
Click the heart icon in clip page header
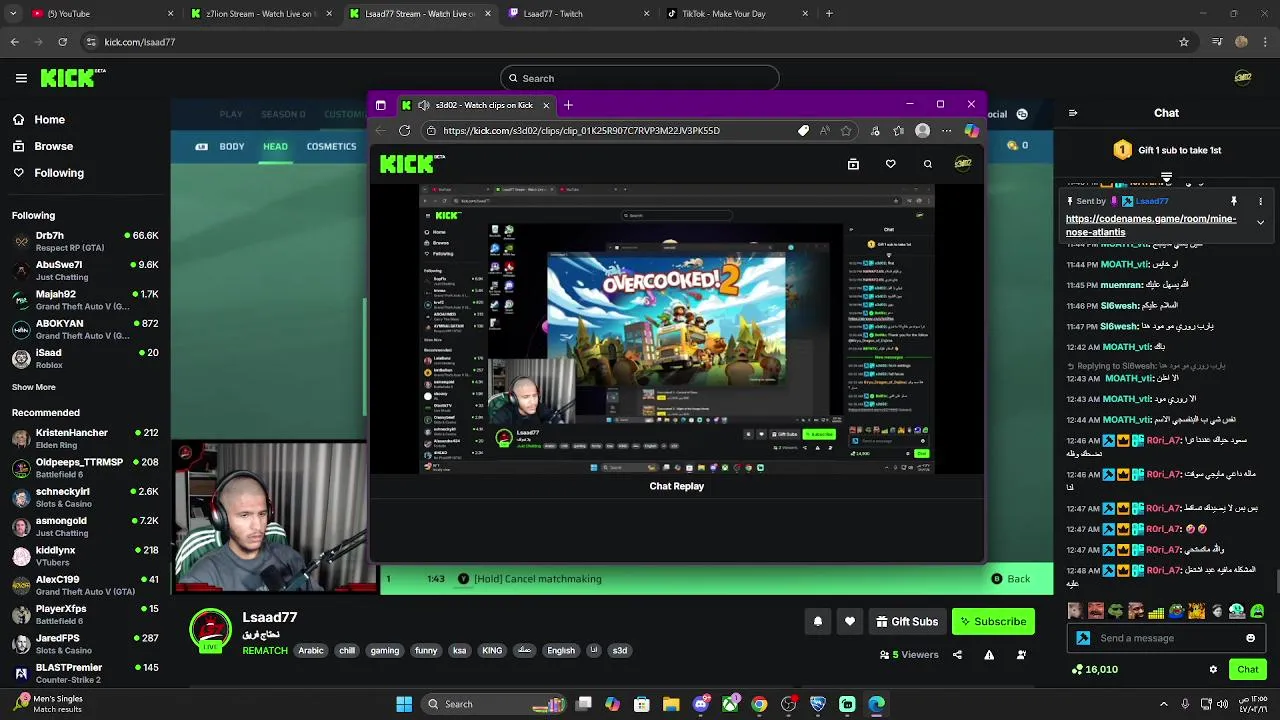coord(890,164)
